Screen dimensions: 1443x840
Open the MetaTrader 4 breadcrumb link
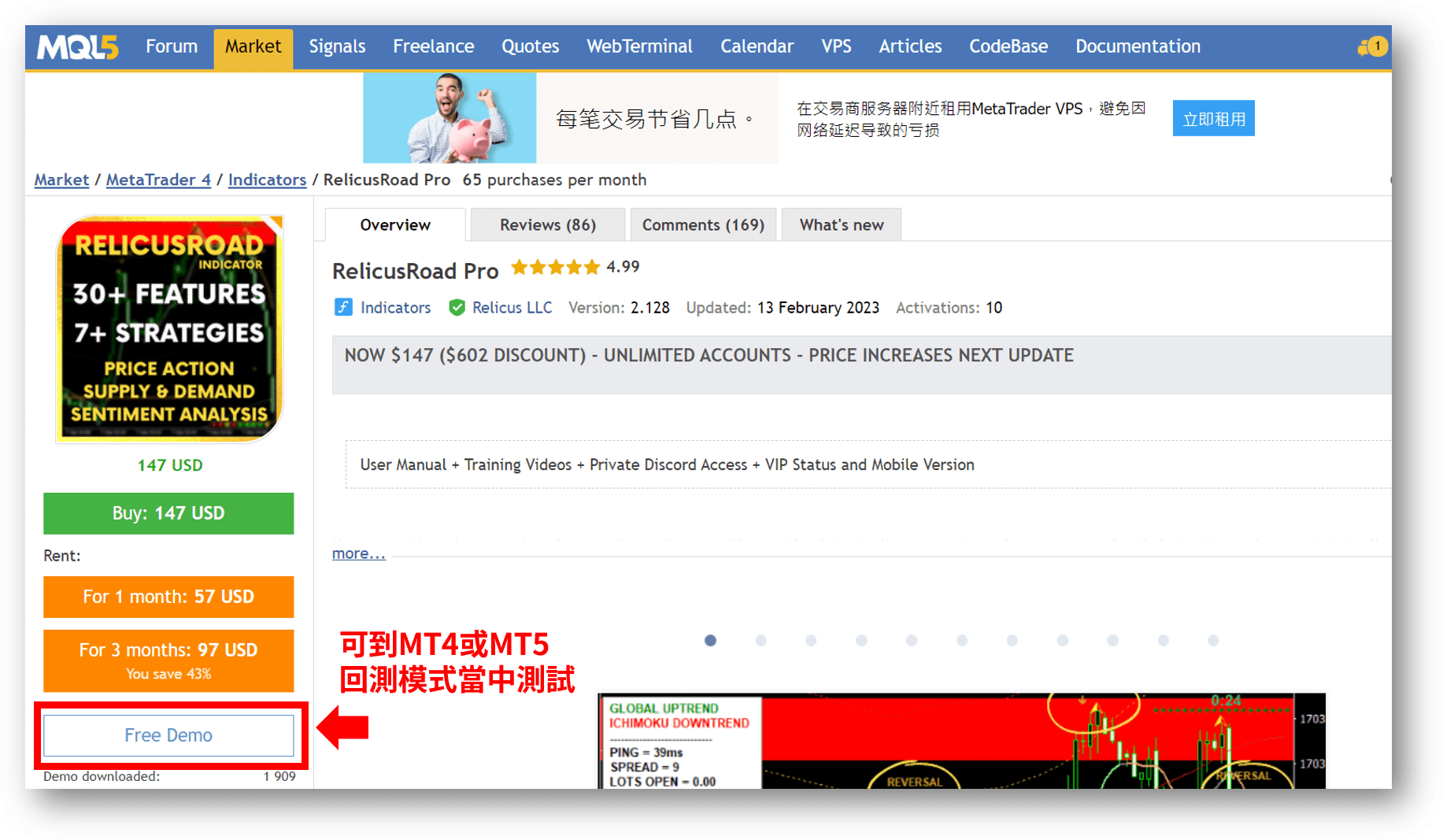point(157,179)
